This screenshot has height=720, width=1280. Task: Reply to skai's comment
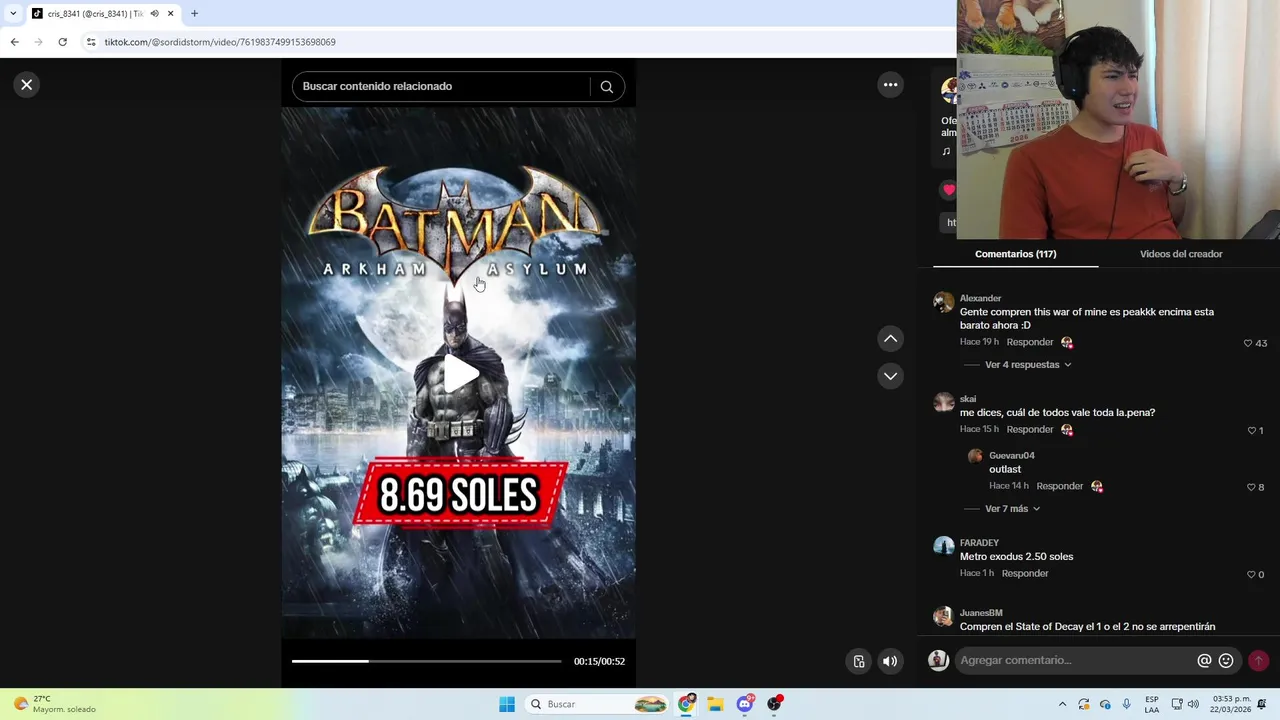click(x=1030, y=429)
